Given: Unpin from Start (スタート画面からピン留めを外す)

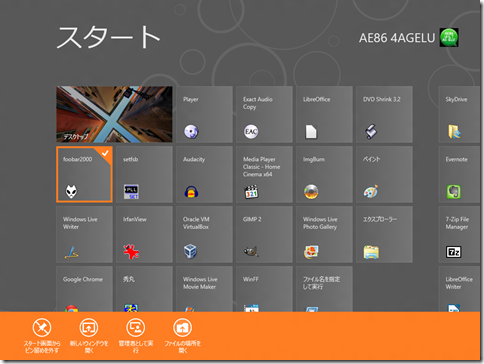Looking at the screenshot, I should 42,335.
